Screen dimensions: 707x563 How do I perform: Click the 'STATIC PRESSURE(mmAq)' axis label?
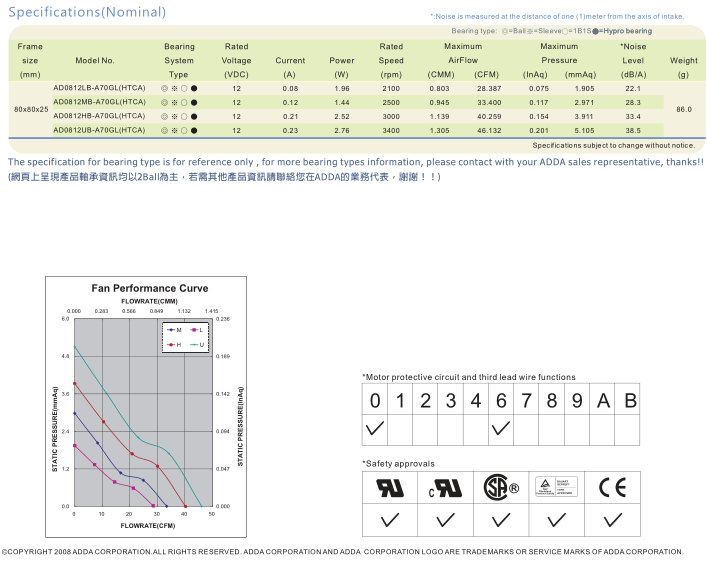55,429
